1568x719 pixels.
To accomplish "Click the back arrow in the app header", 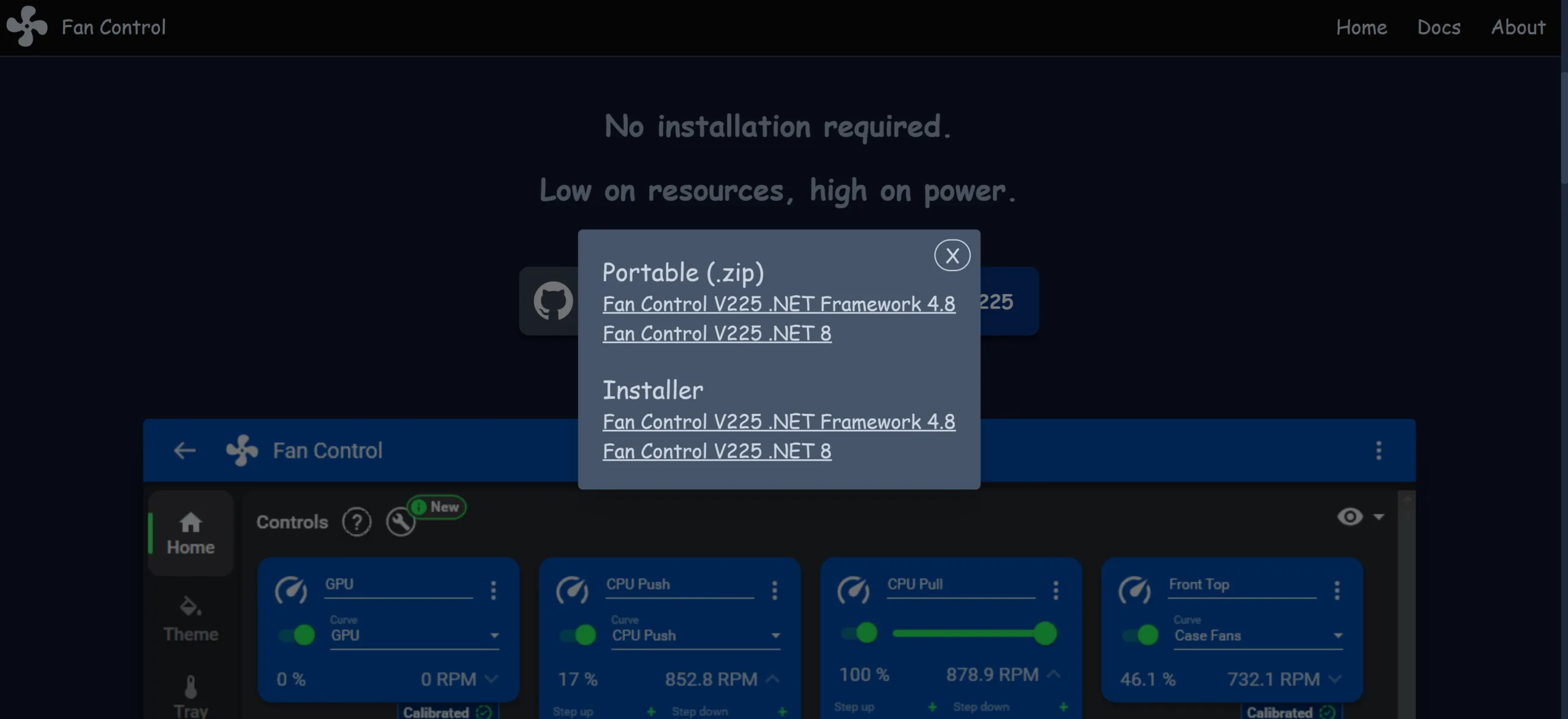I will (184, 451).
